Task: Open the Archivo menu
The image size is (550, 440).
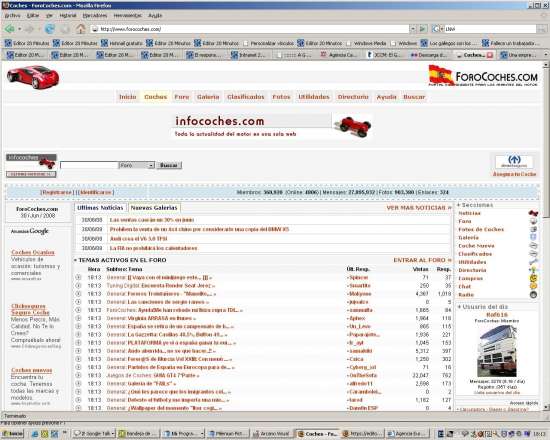Action: (13, 15)
